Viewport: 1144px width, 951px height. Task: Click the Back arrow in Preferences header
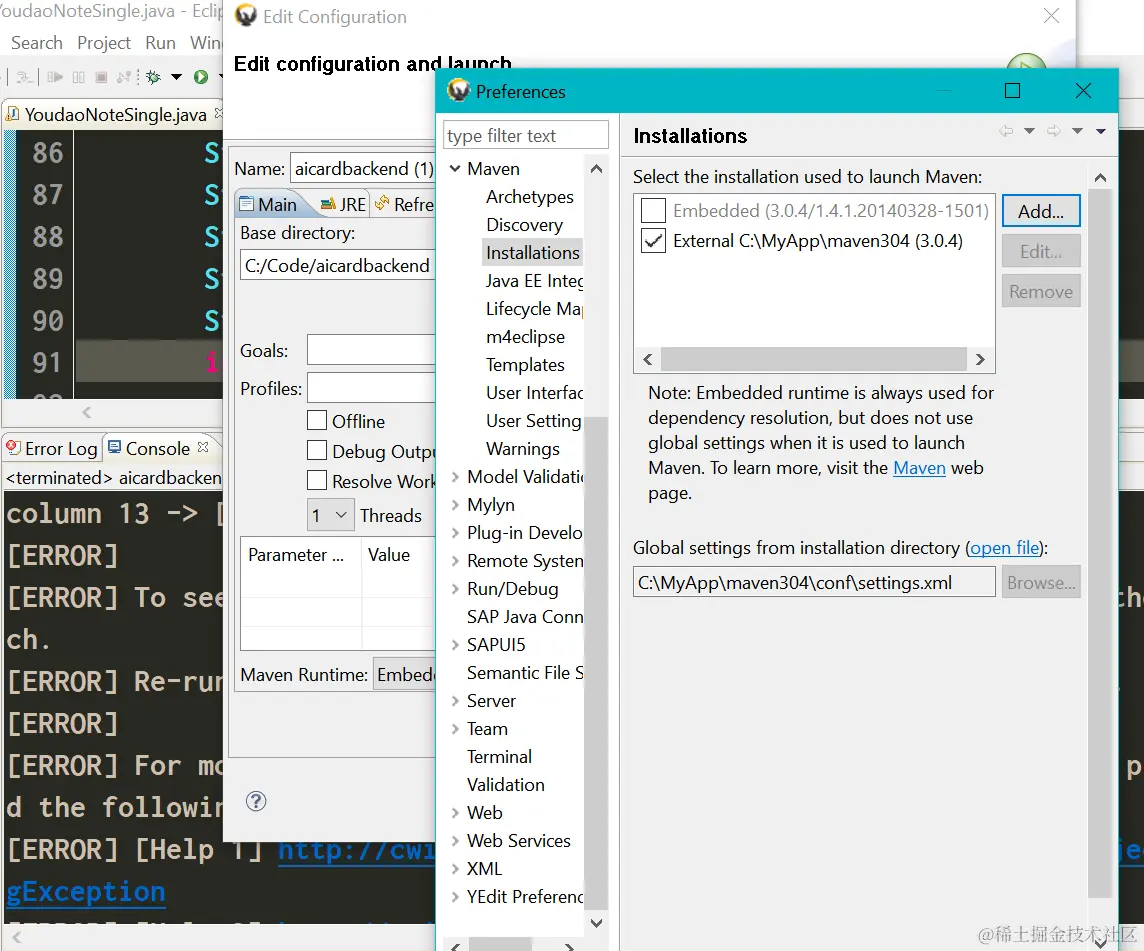[1006, 131]
